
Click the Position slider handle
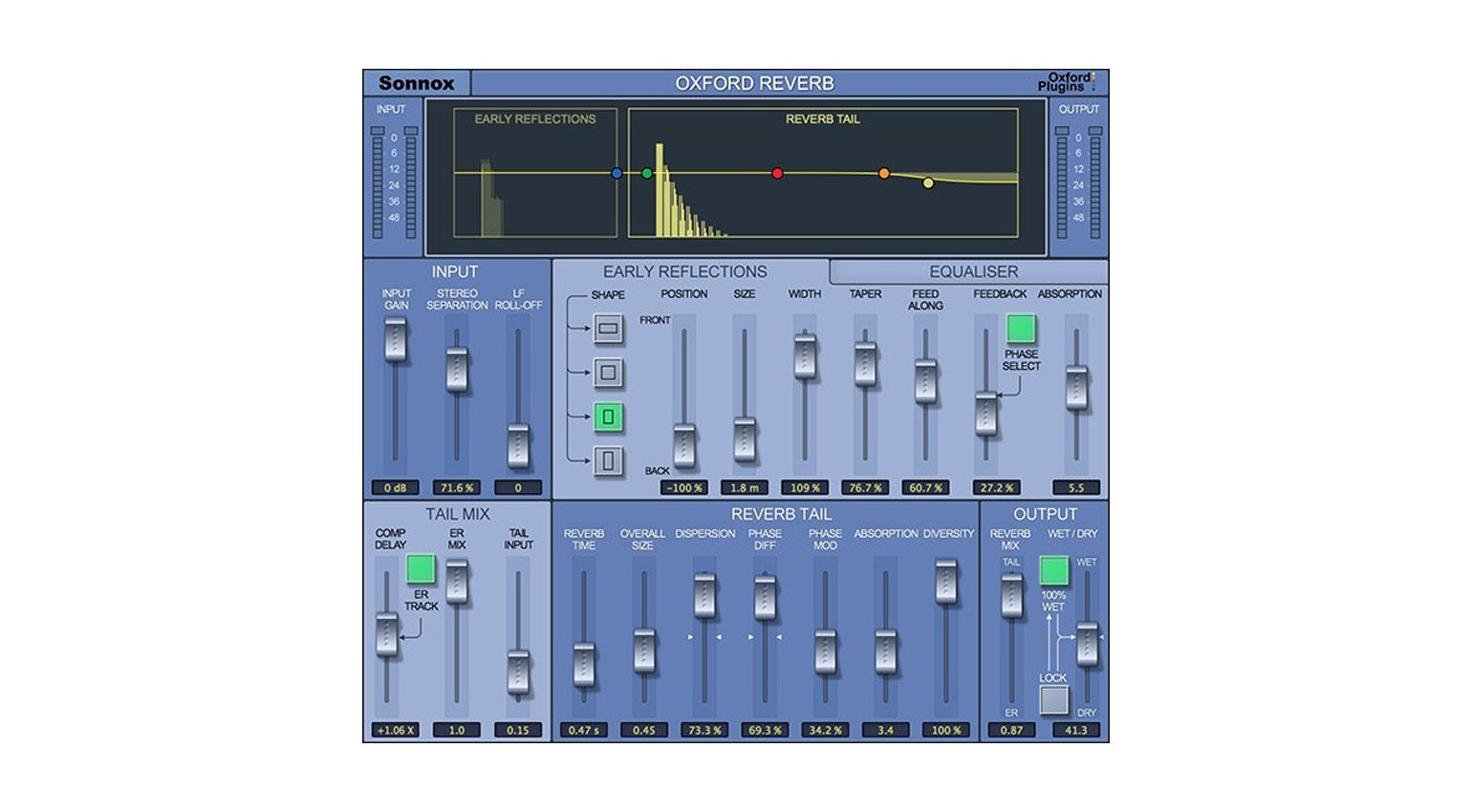pos(684,444)
